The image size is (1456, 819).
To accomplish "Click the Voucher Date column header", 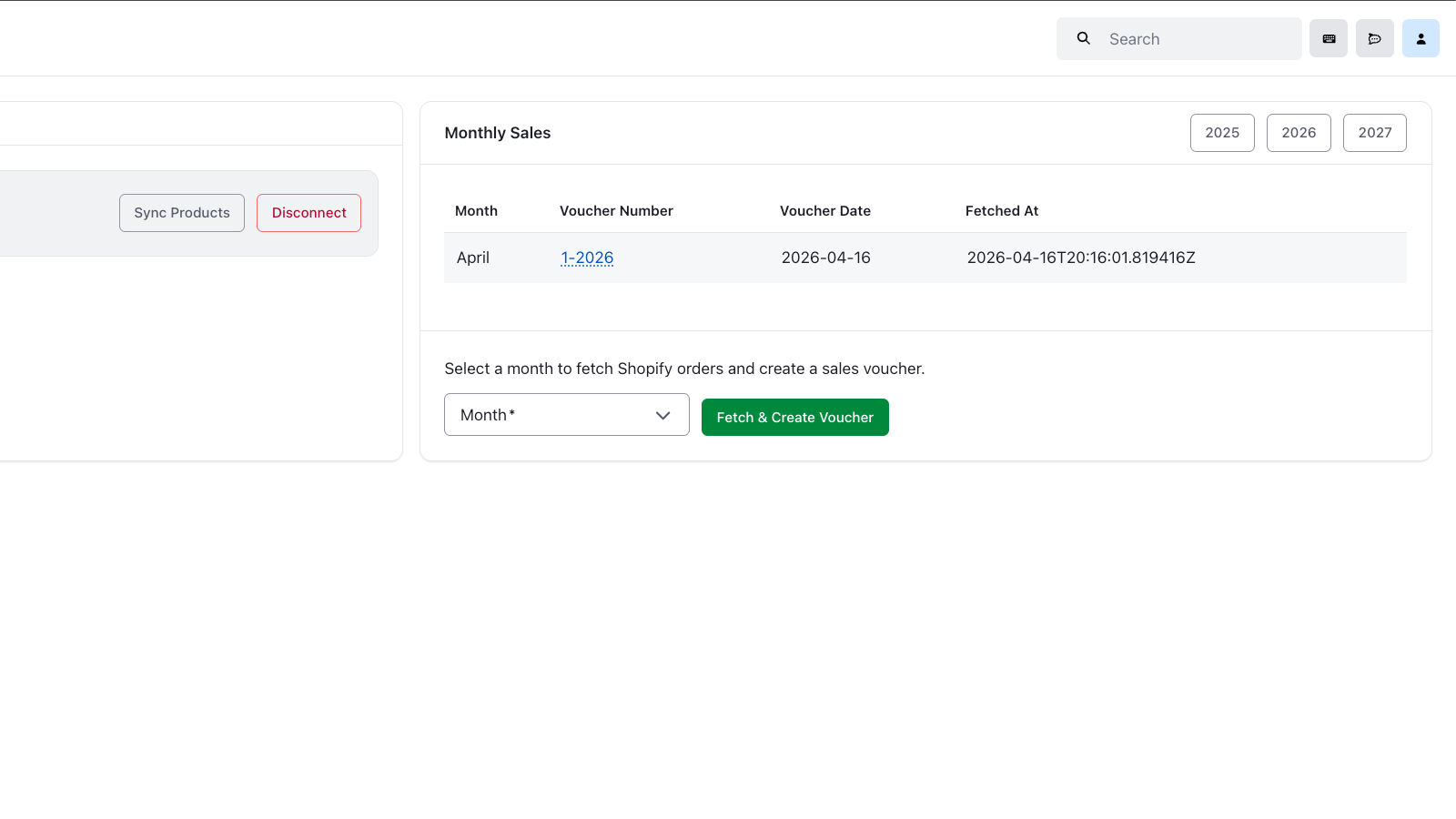I will tap(825, 211).
